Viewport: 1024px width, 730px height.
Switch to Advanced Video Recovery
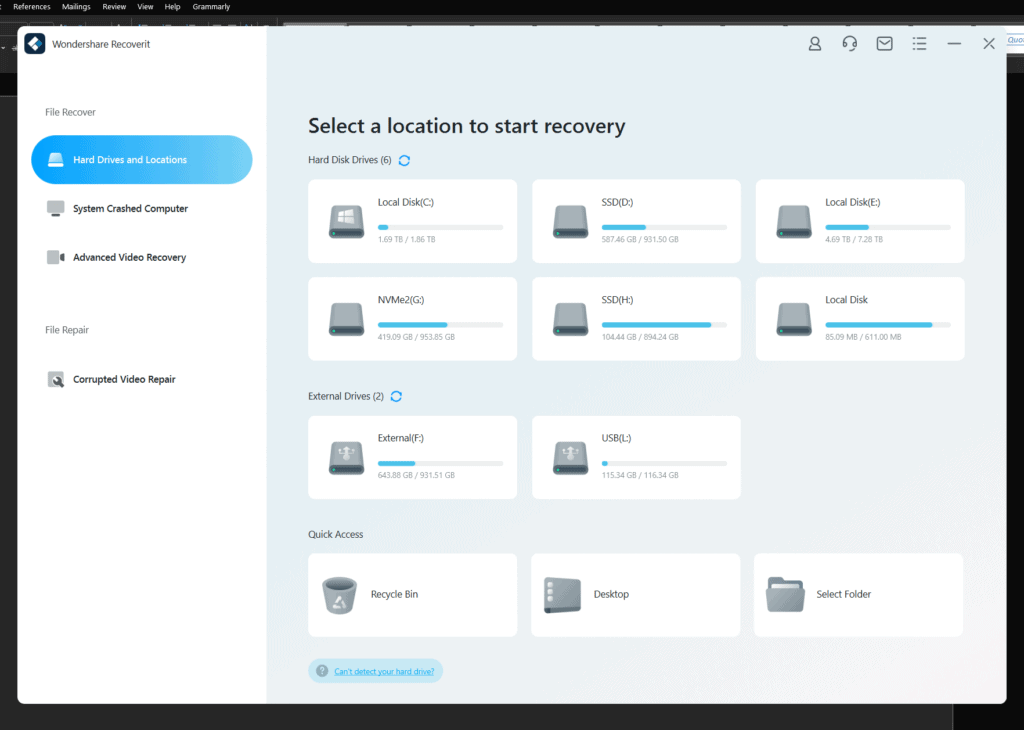click(129, 258)
